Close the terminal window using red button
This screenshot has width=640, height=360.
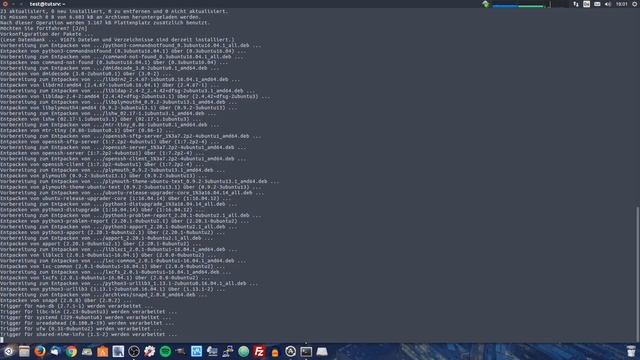click(x=5, y=4)
